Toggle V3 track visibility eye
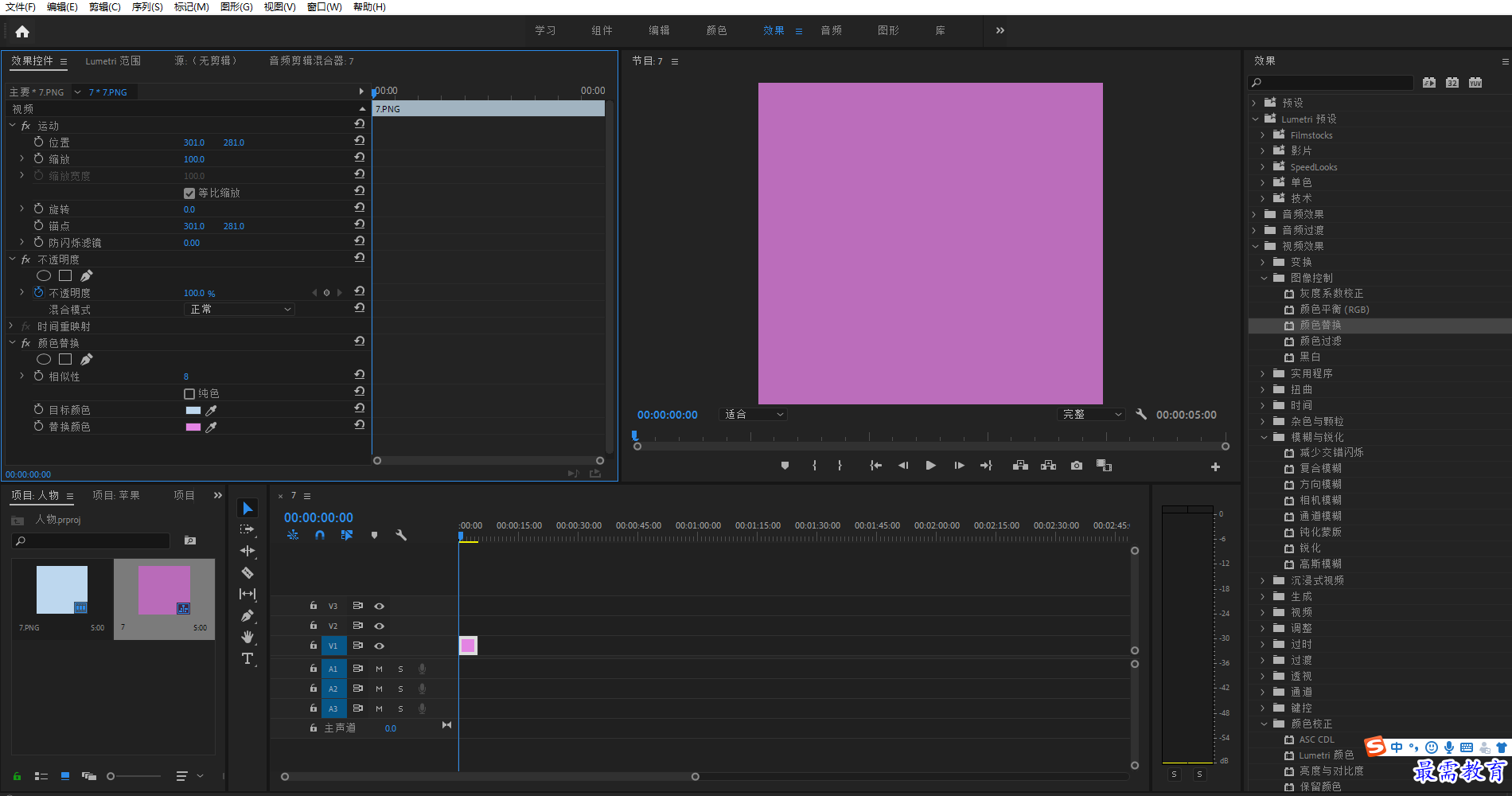This screenshot has width=1512, height=796. point(380,606)
